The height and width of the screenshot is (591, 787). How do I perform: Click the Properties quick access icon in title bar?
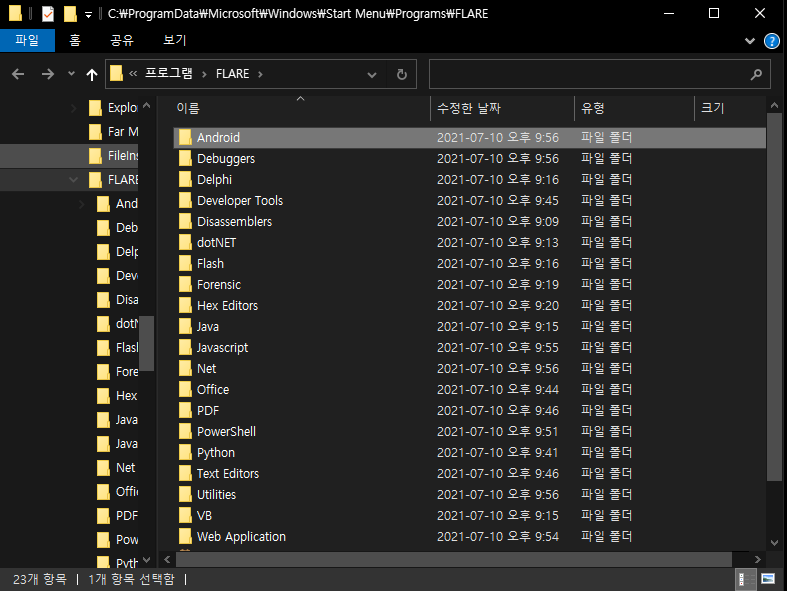48,14
